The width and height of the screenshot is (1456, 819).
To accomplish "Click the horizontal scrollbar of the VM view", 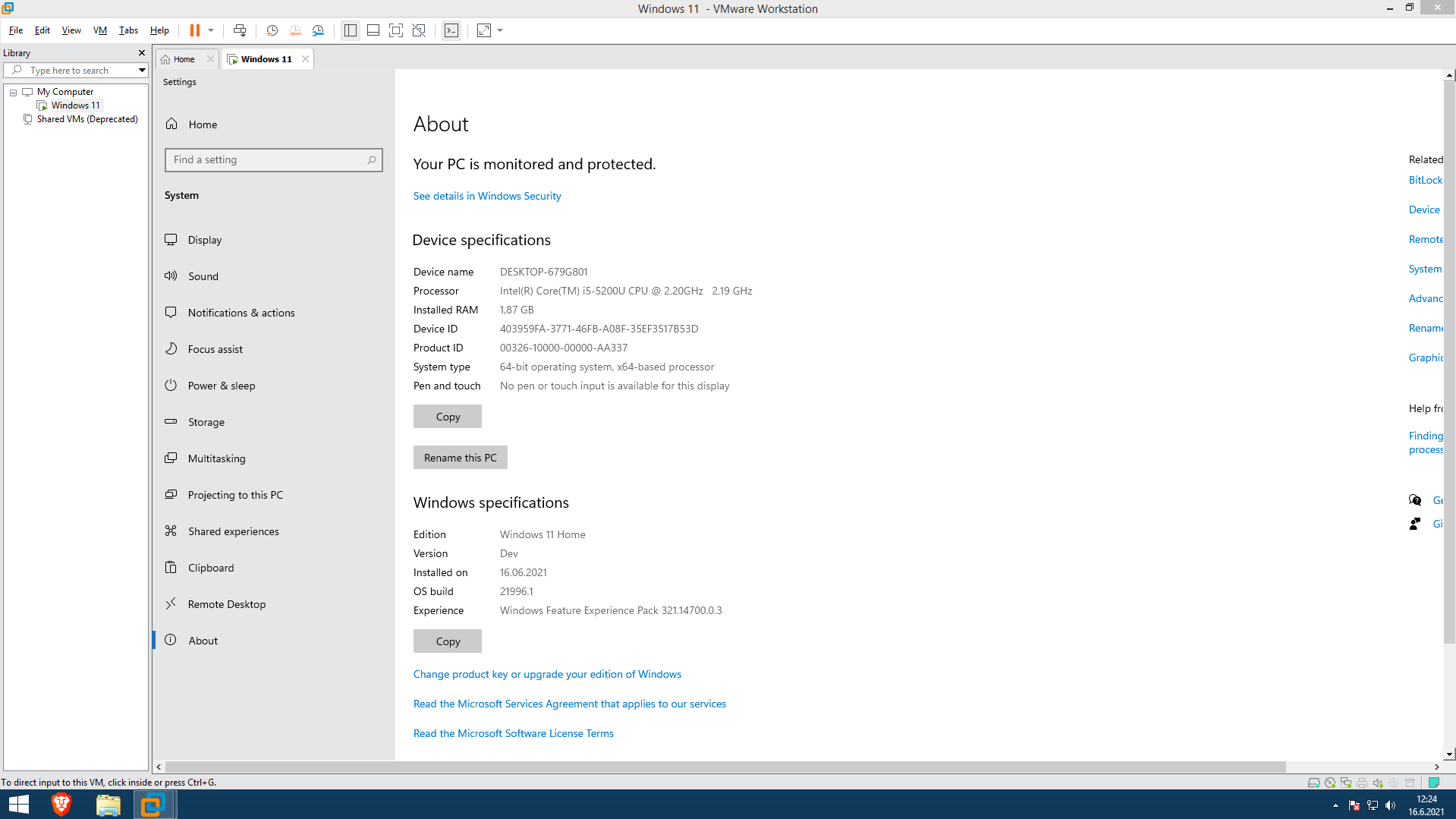I will pos(725,767).
